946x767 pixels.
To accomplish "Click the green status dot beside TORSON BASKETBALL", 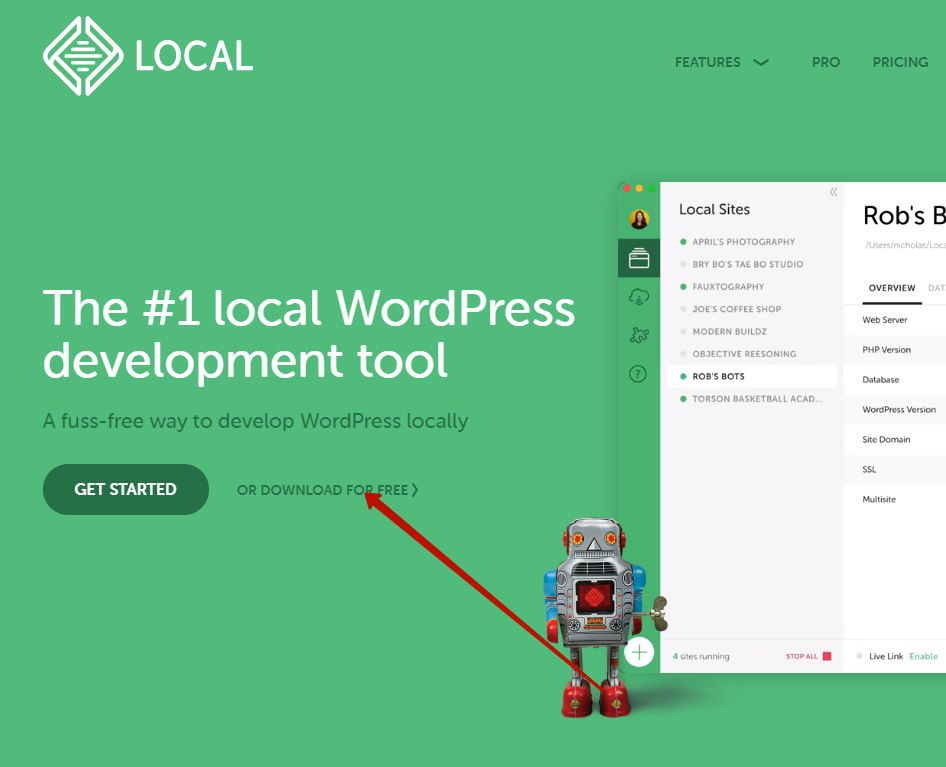I will 683,398.
